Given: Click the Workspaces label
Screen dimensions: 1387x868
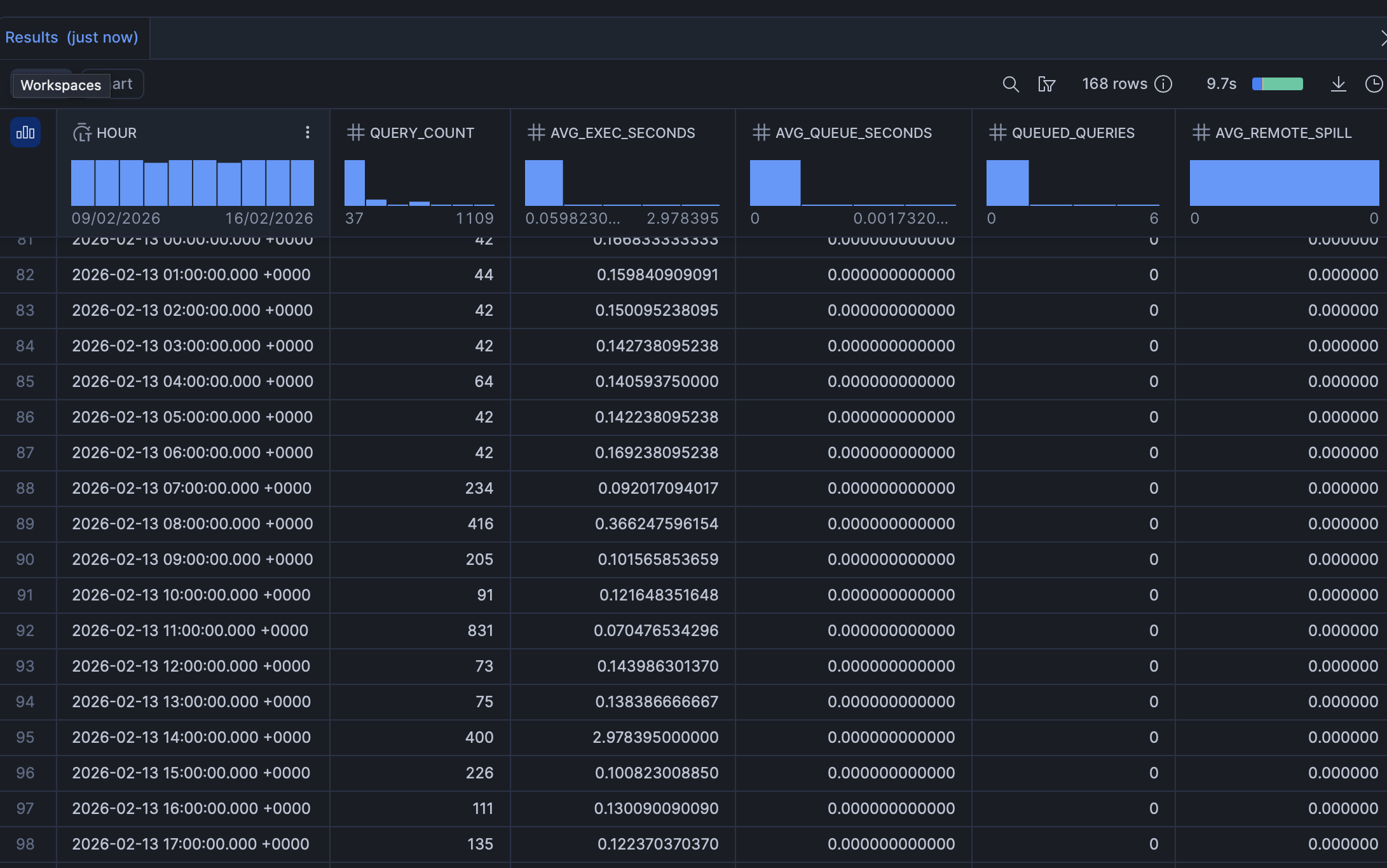Looking at the screenshot, I should coord(60,85).
